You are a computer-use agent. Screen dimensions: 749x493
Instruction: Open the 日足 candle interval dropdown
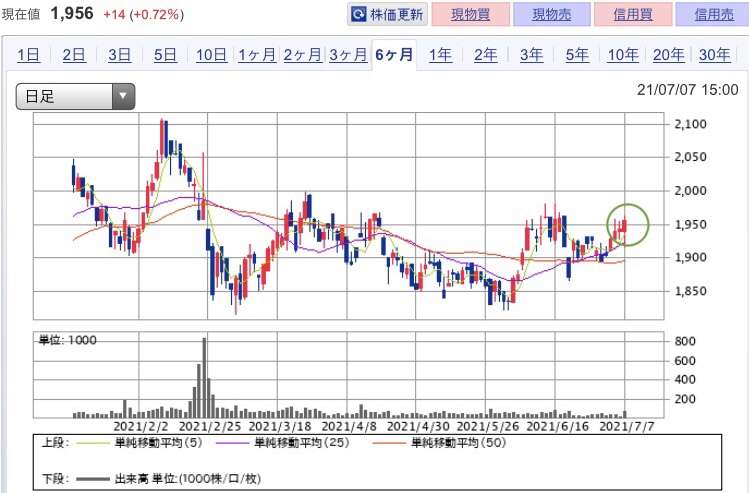click(x=75, y=96)
